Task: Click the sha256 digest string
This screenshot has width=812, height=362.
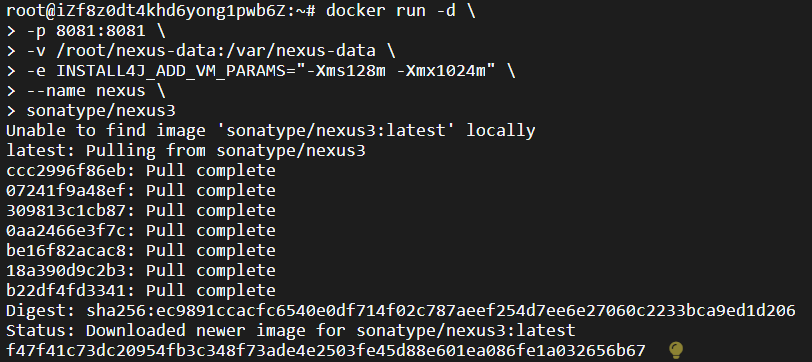Action: tap(441, 310)
